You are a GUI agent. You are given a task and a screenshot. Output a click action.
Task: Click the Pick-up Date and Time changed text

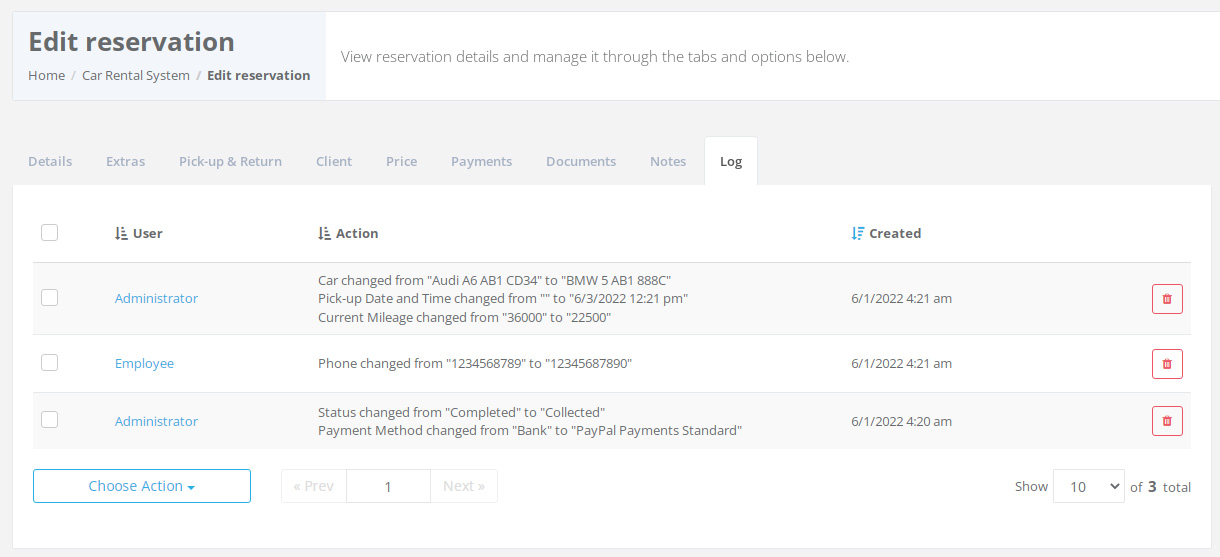503,299
